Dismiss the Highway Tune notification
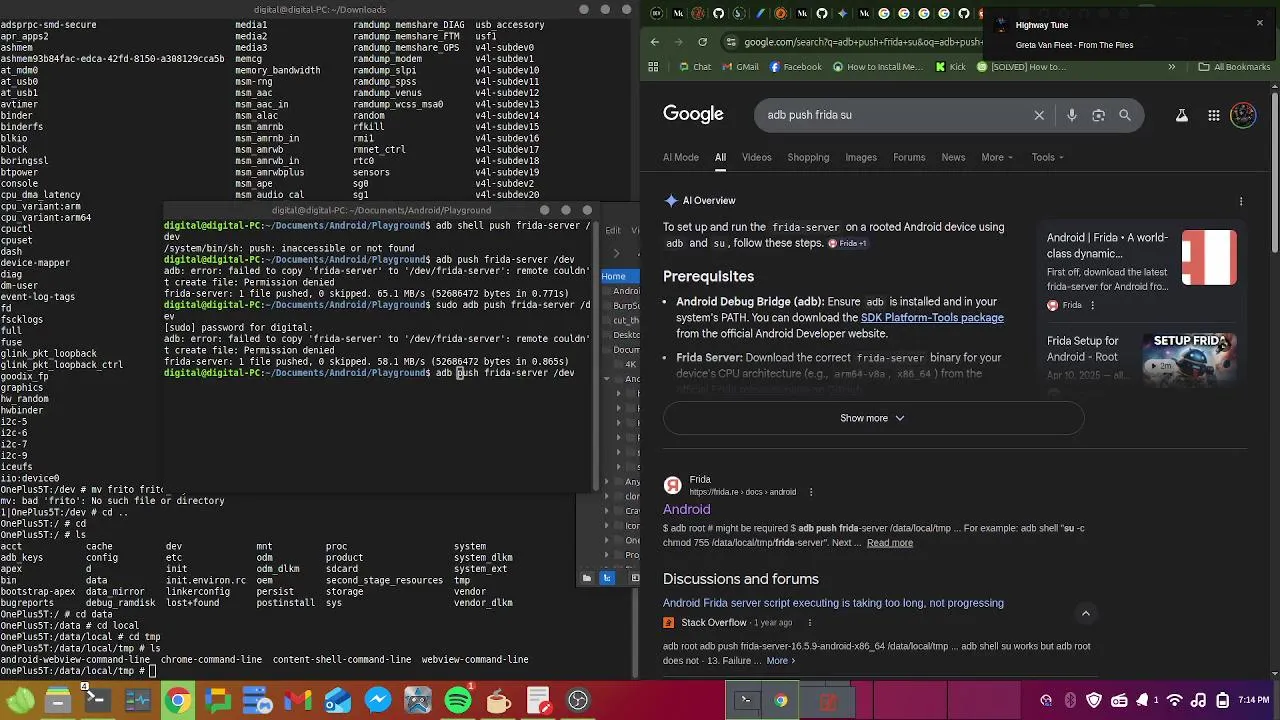 (1259, 23)
